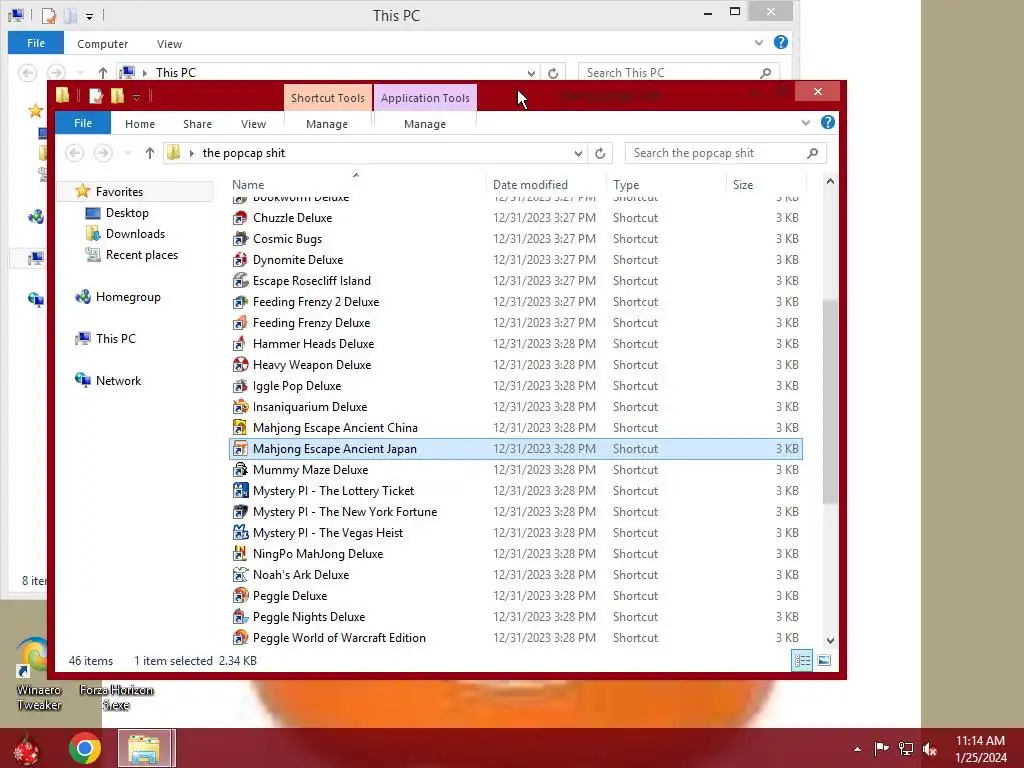Open the network tray icon
The image size is (1024, 768).
point(906,749)
